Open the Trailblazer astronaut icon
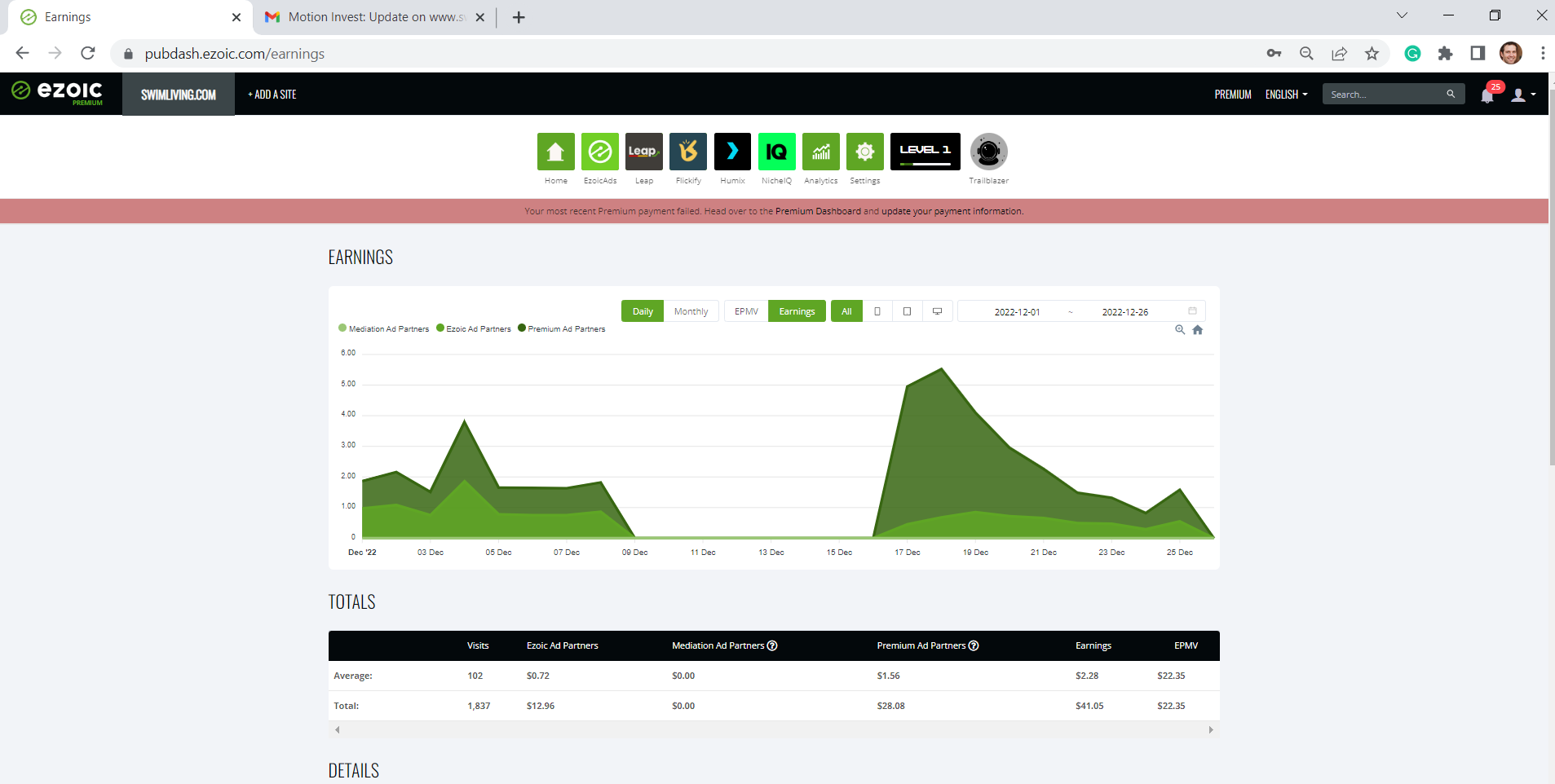Image resolution: width=1555 pixels, height=784 pixels. click(988, 152)
